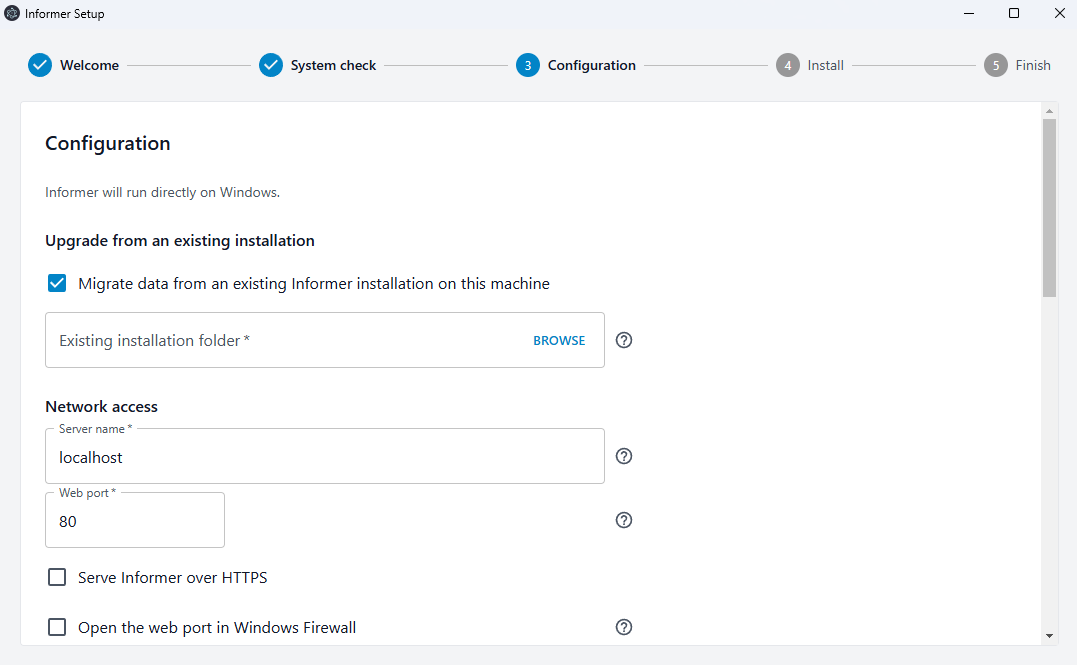The image size is (1077, 665).
Task: Click 'Upgrade from an existing installation' heading
Action: click(180, 240)
